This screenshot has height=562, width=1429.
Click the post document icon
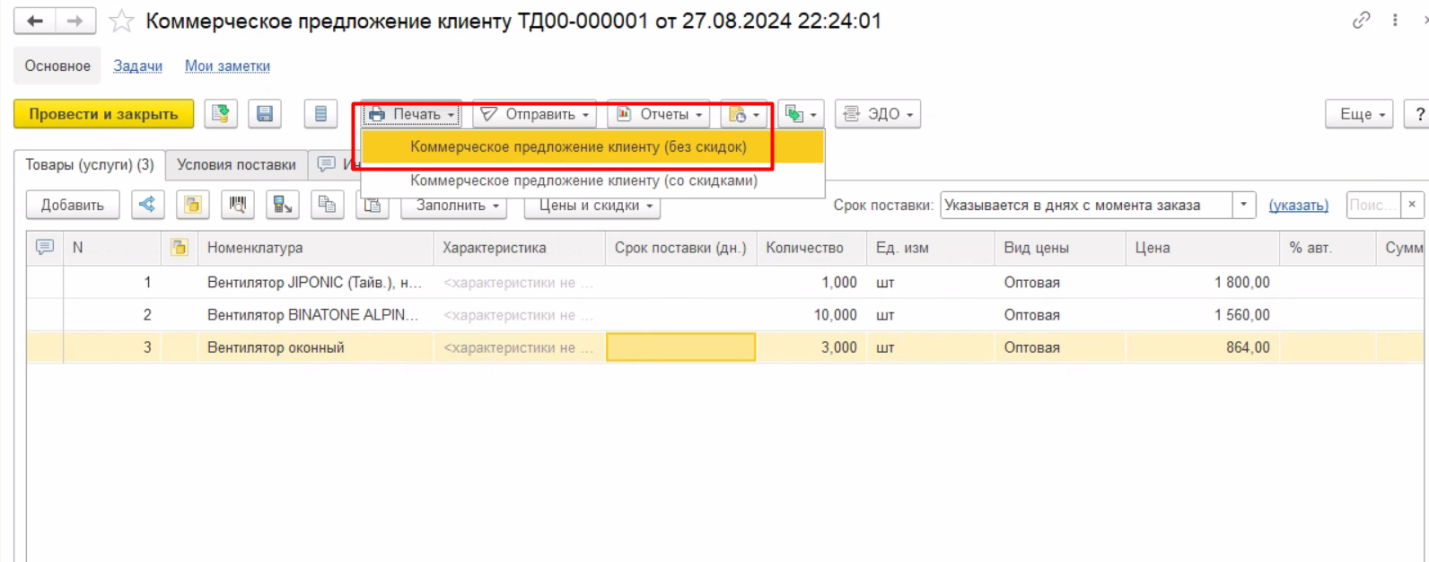pyautogui.click(x=221, y=114)
